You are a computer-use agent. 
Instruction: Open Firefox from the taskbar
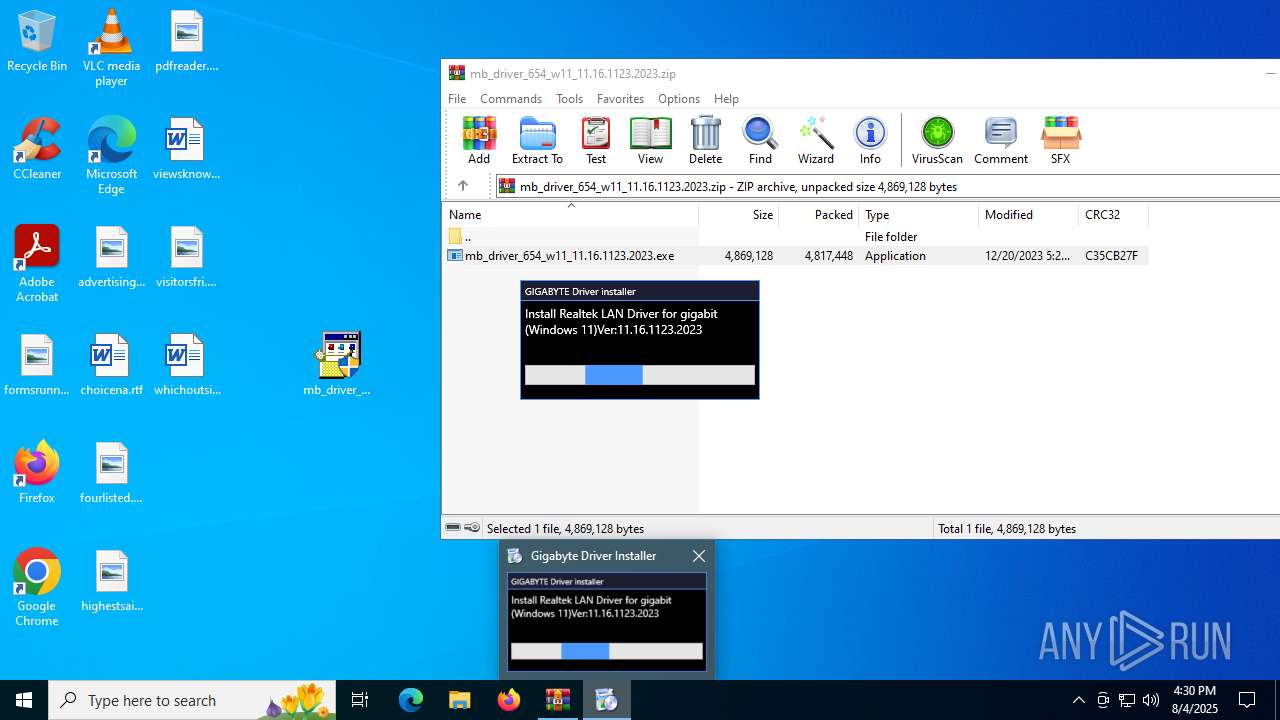click(509, 700)
